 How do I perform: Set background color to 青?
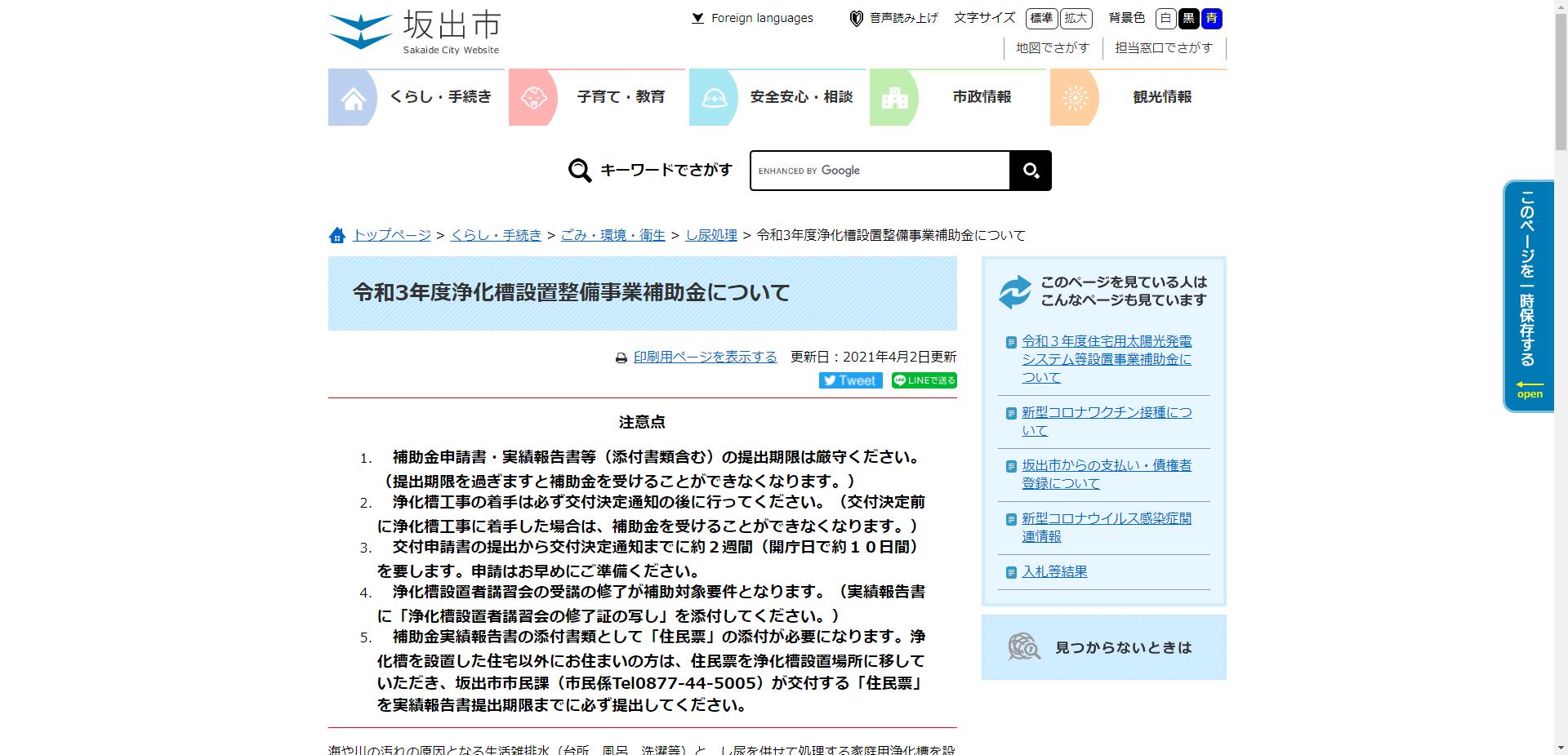pos(1212,18)
